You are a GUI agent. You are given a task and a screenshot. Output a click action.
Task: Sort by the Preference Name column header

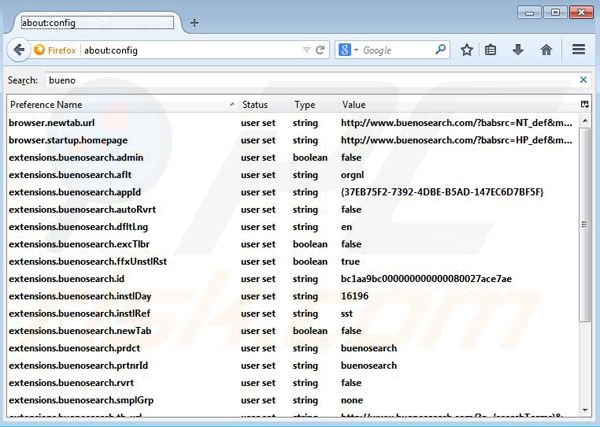(x=122, y=104)
